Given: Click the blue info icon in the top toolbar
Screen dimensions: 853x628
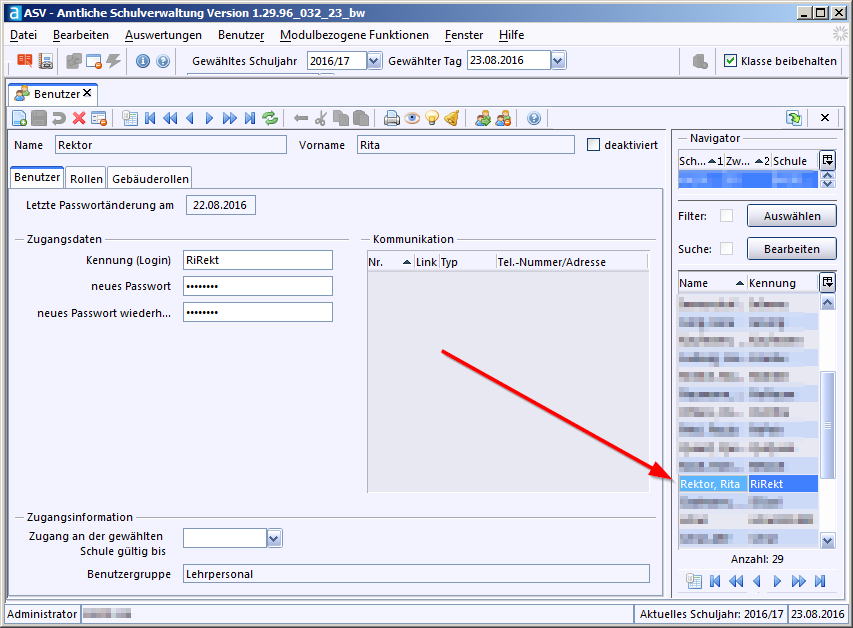Looking at the screenshot, I should tap(143, 61).
